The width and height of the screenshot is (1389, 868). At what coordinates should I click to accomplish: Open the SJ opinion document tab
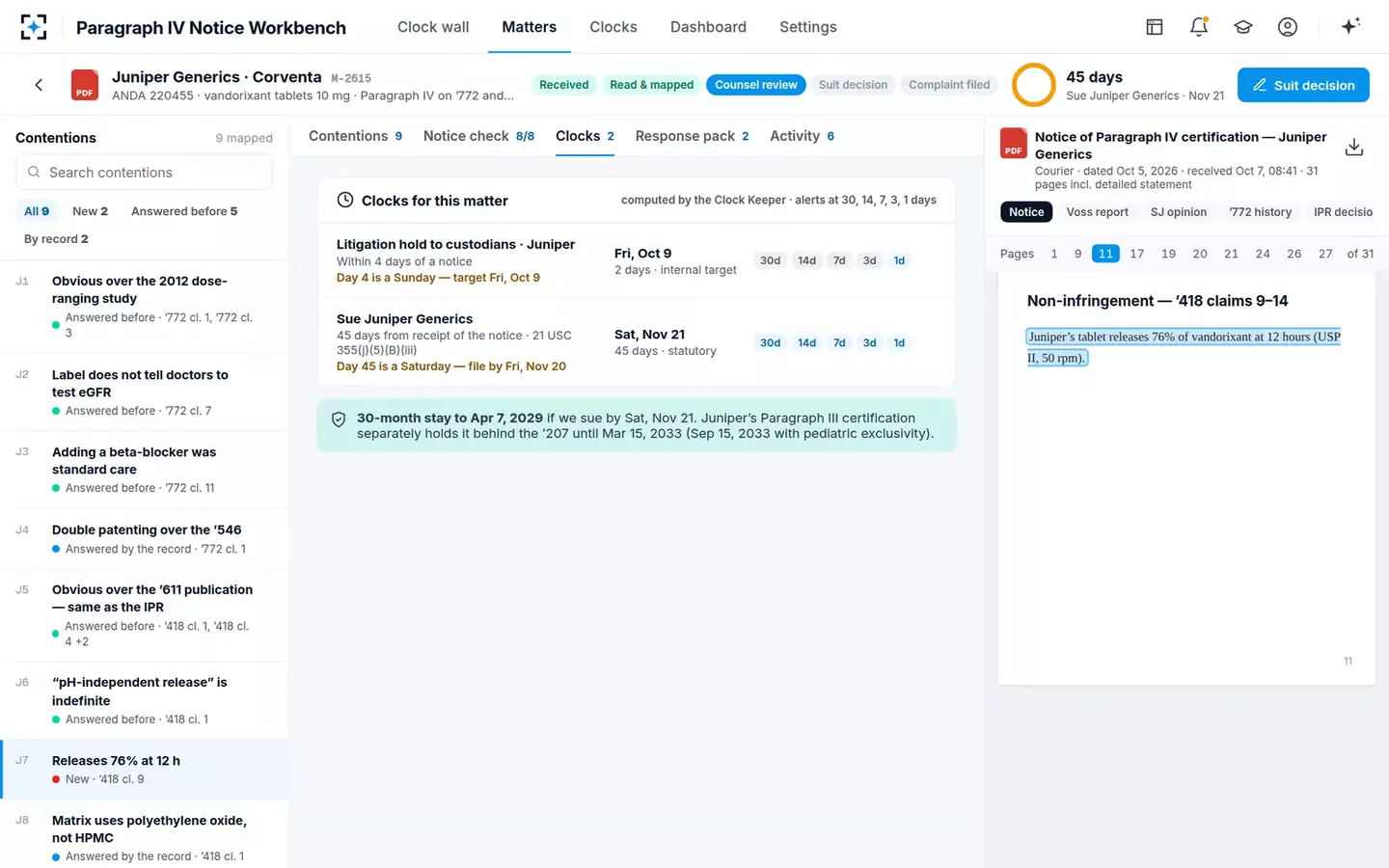1178,212
